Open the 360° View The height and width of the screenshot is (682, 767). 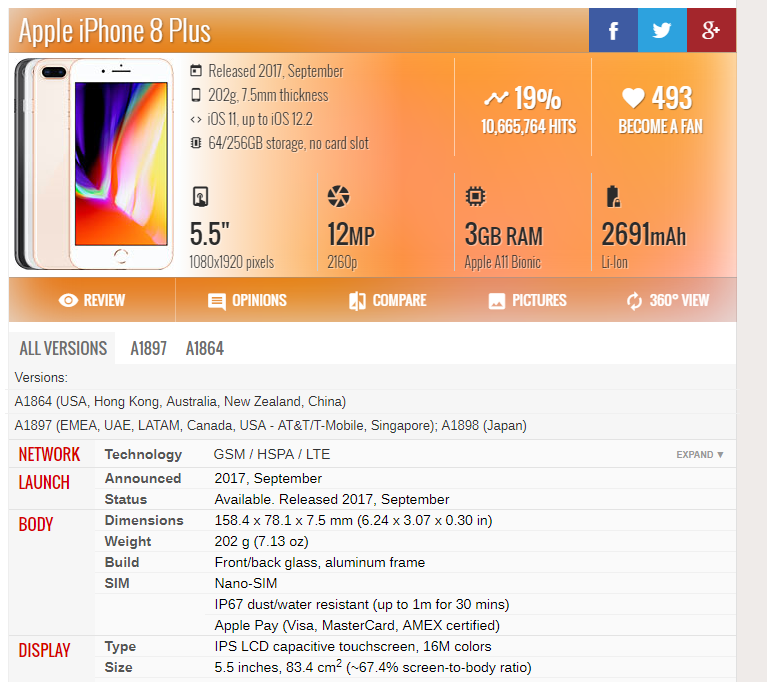coord(667,300)
